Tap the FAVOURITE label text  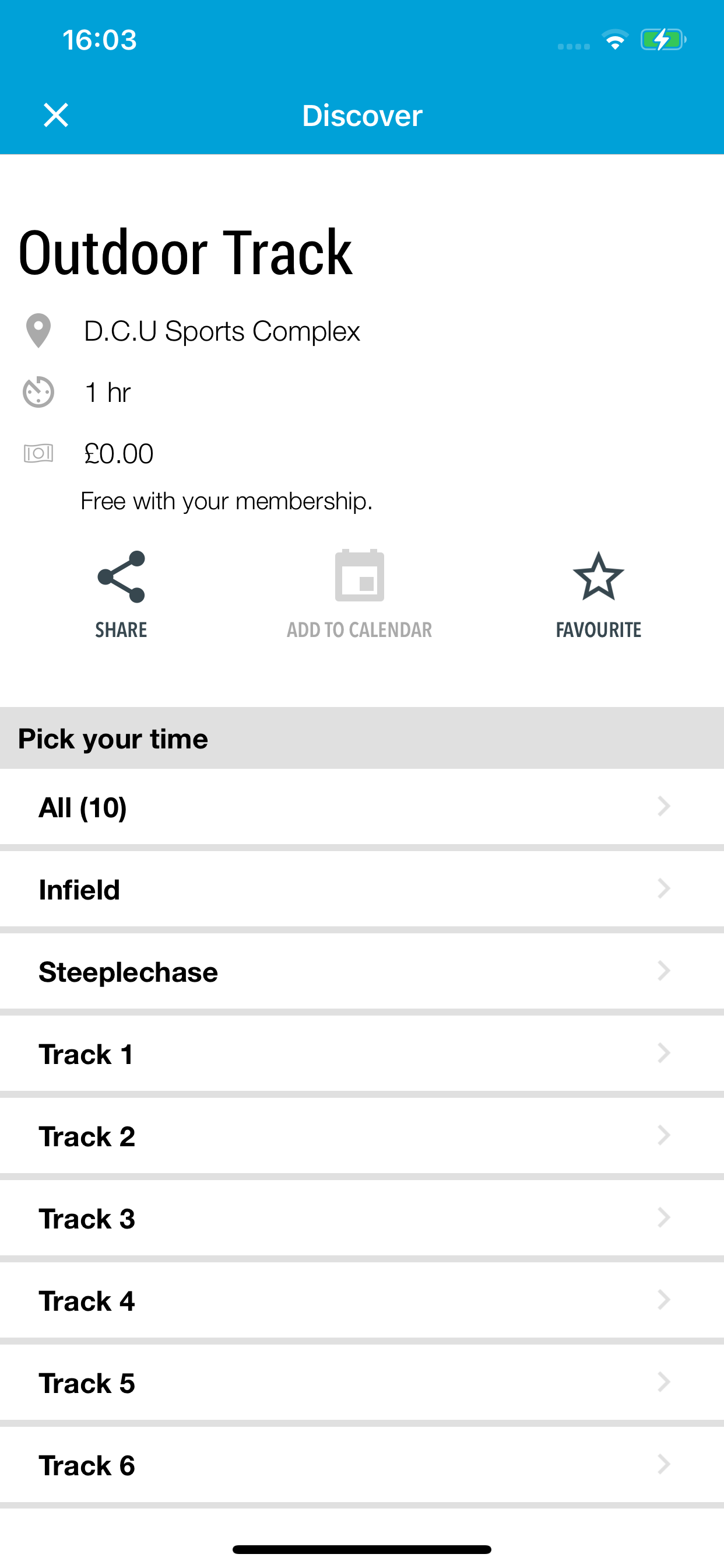click(x=599, y=630)
